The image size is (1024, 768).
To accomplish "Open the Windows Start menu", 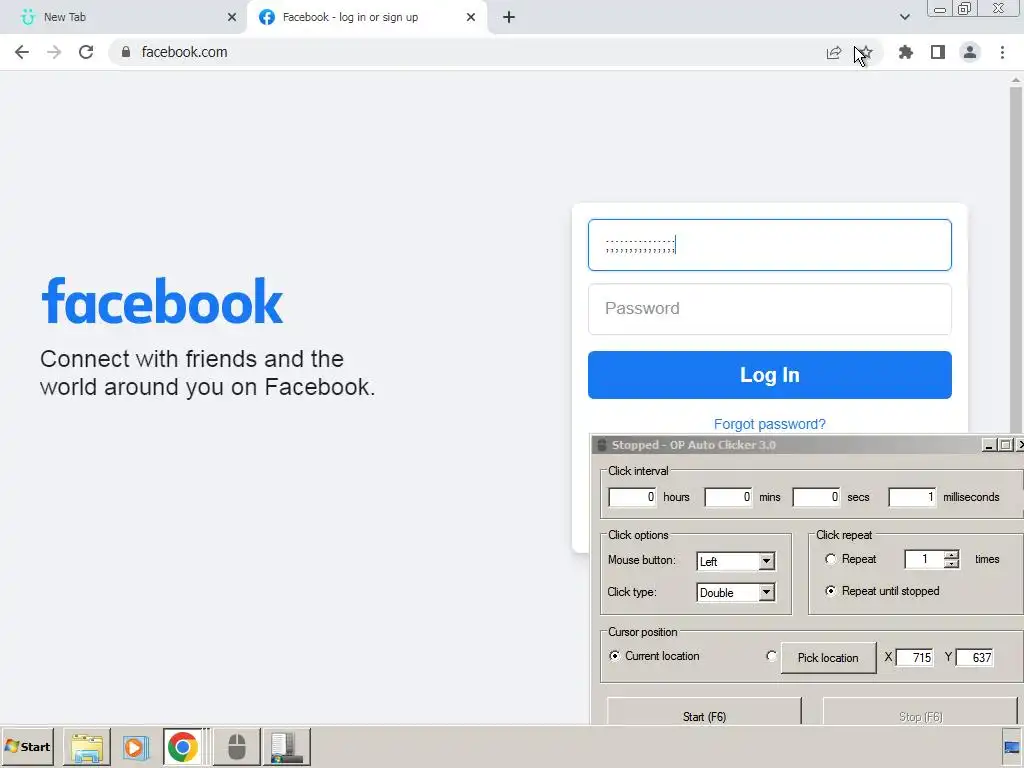I will (27, 746).
